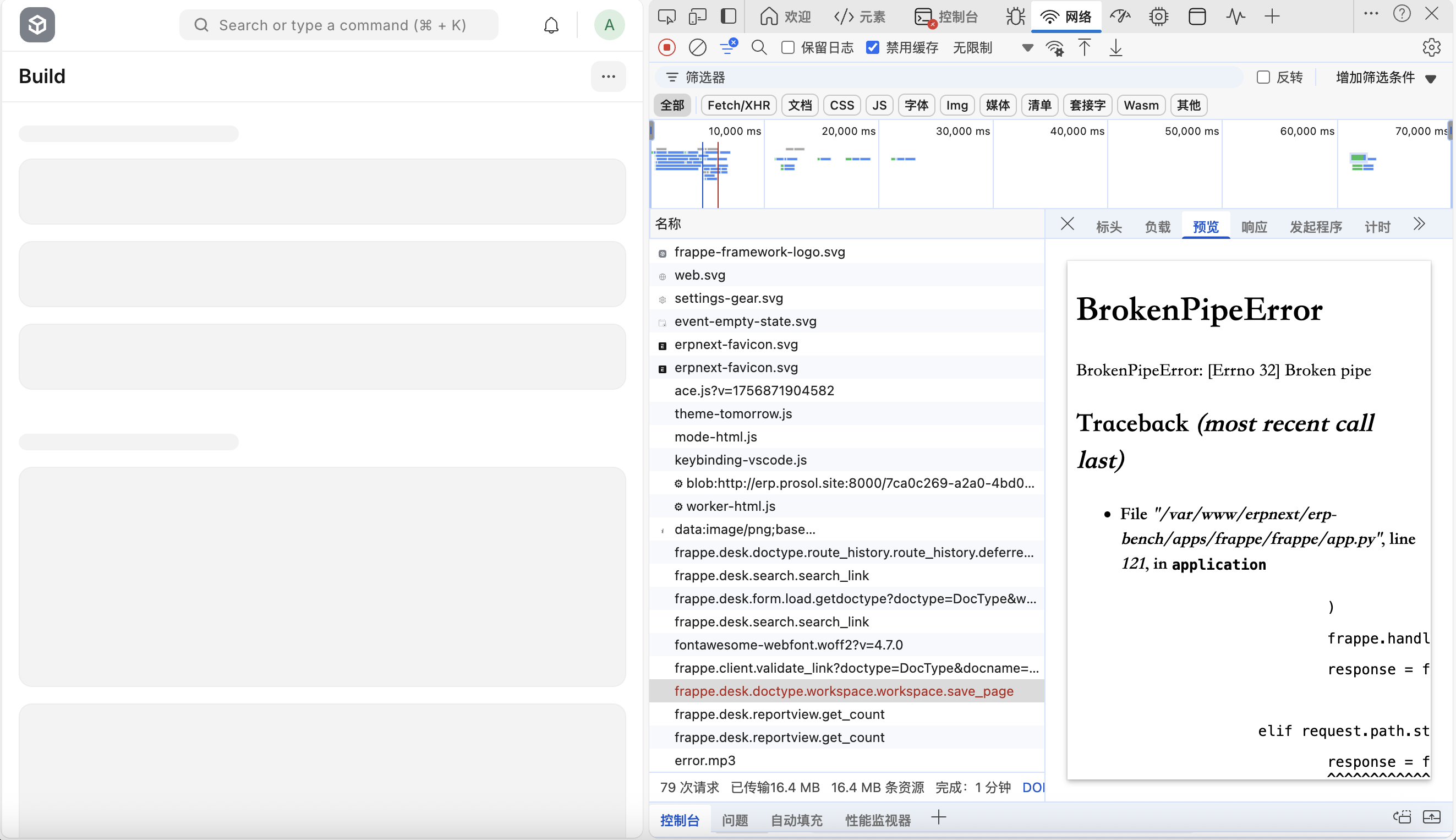
Task: Select error.mp3 request row
Action: [847, 760]
